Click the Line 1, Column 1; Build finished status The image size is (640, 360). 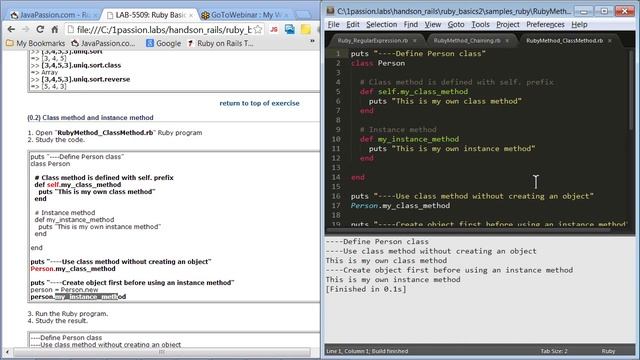[x=367, y=351]
